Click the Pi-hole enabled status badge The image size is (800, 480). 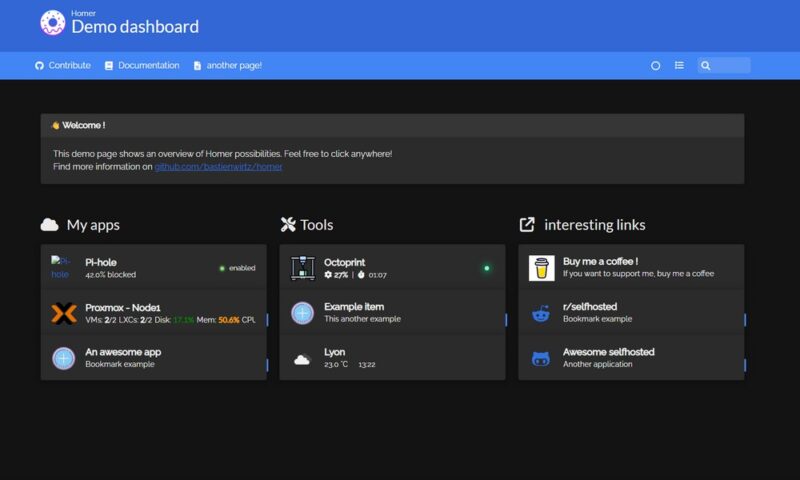(x=237, y=268)
